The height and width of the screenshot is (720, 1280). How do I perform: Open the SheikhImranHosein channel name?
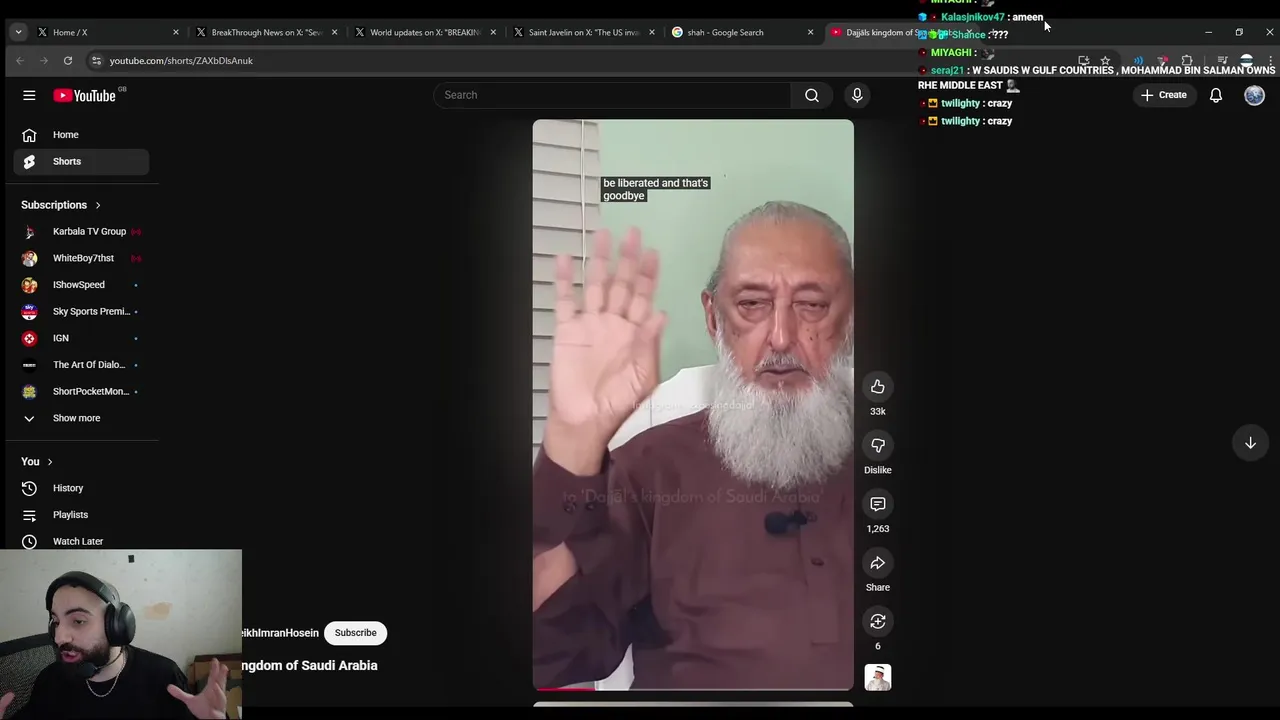tap(280, 633)
